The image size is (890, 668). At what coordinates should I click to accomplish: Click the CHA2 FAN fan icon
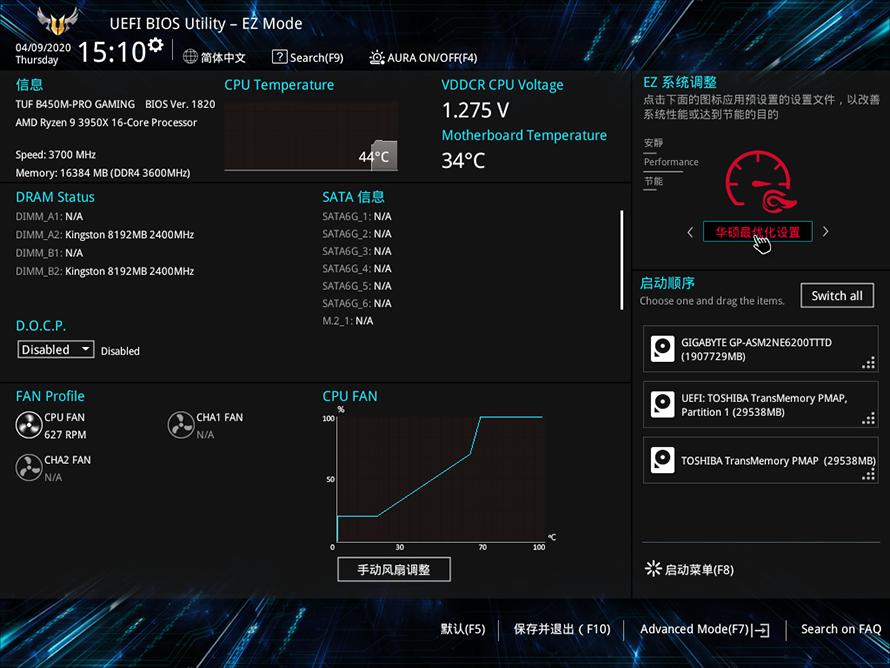(30, 467)
